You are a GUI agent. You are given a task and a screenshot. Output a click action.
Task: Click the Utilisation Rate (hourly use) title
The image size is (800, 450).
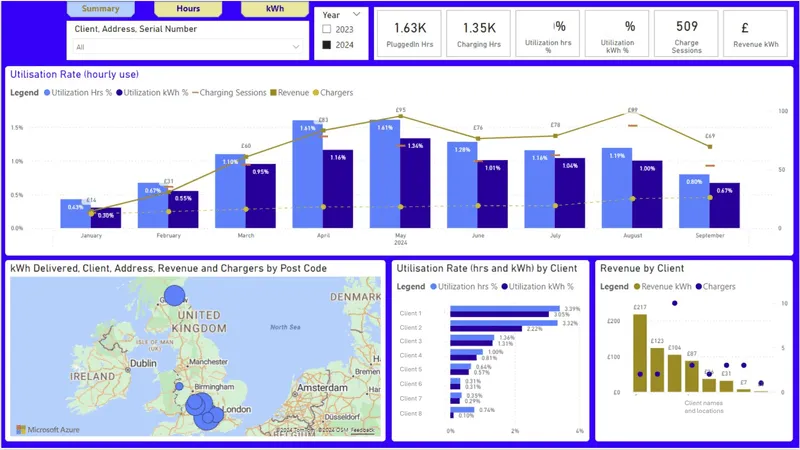coord(74,74)
